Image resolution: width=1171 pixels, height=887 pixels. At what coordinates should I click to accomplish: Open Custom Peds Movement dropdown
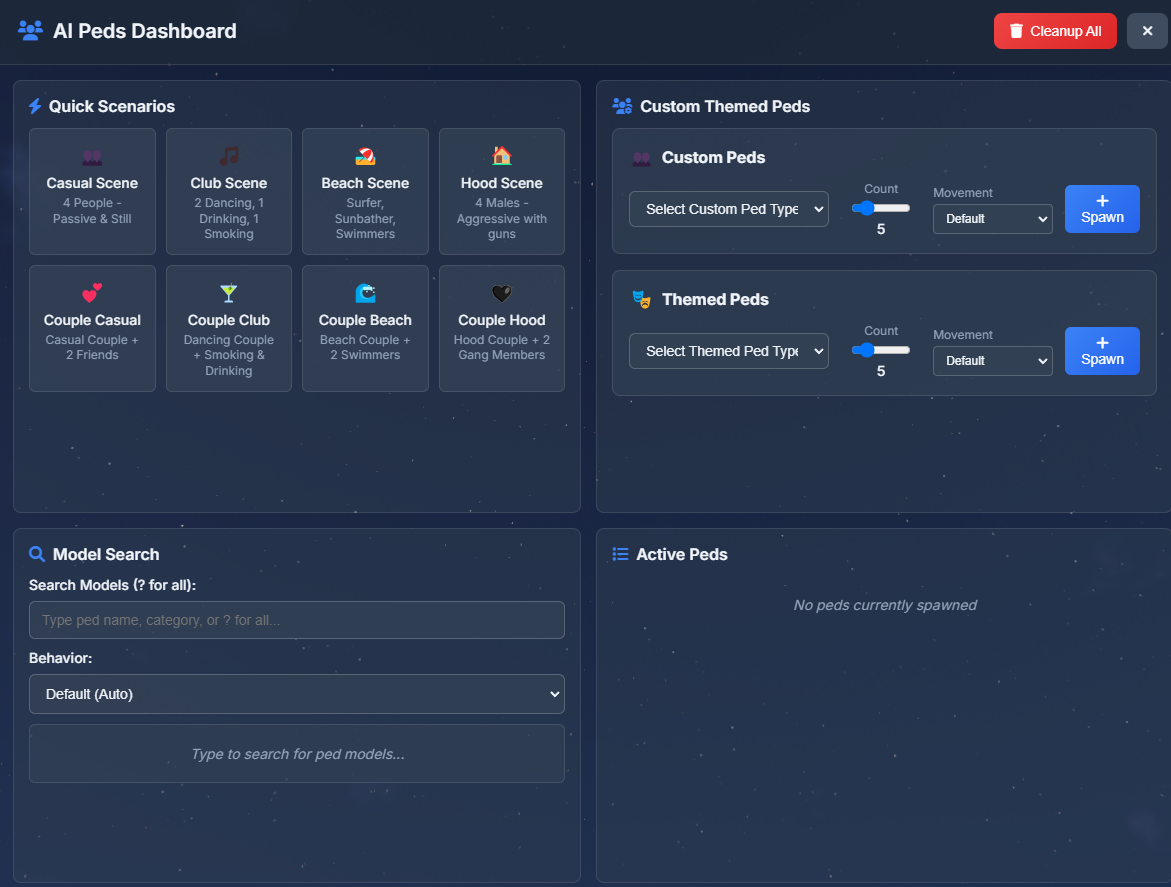pos(992,219)
